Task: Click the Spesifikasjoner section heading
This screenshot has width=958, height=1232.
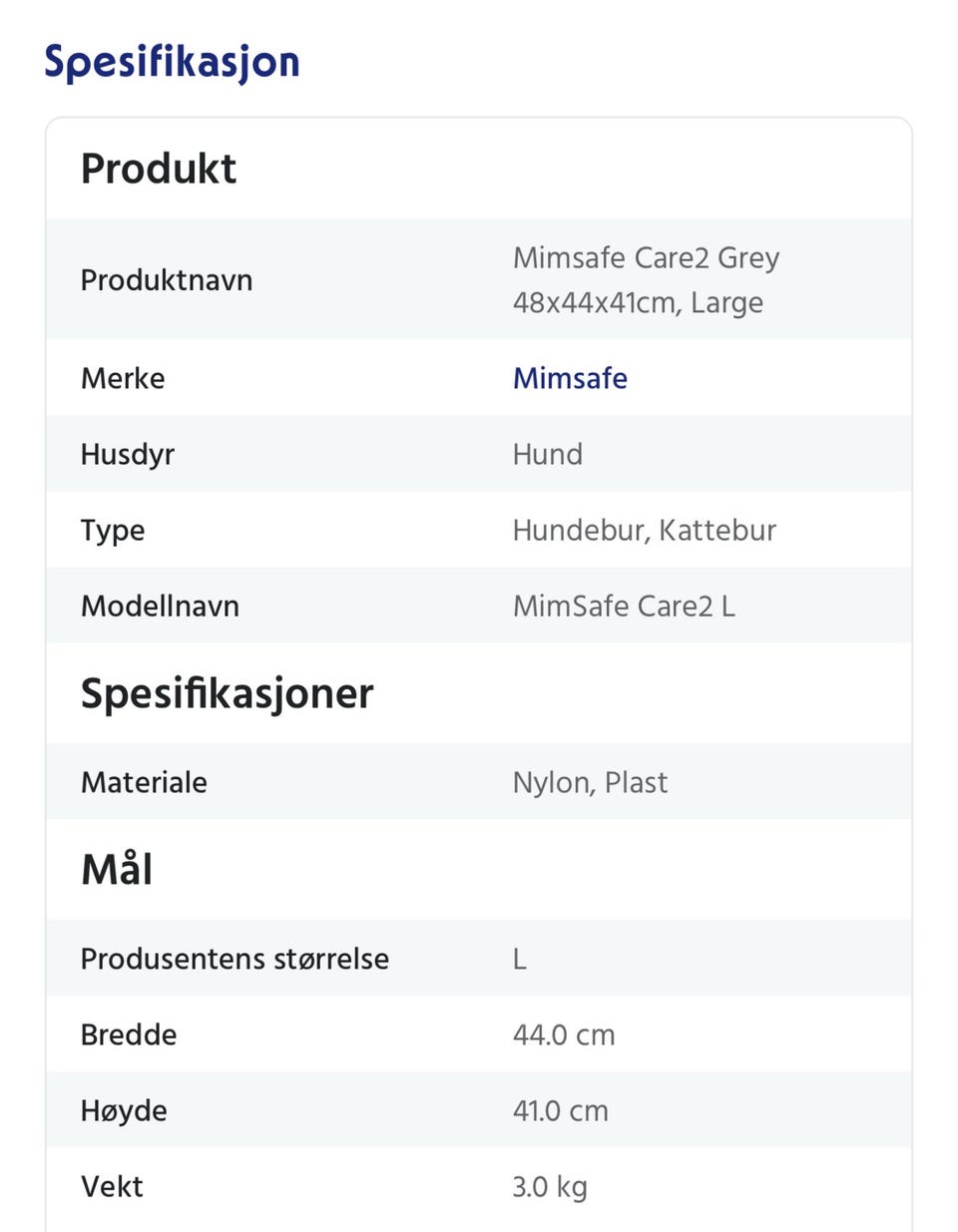Action: (228, 693)
